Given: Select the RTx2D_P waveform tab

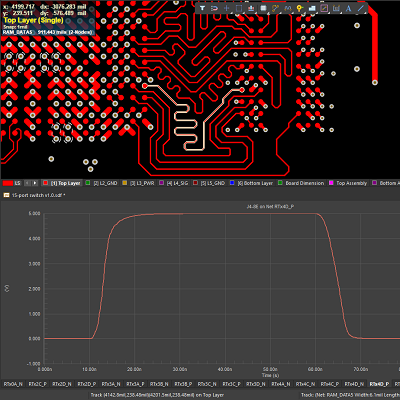Looking at the screenshot, I should (x=87, y=384).
